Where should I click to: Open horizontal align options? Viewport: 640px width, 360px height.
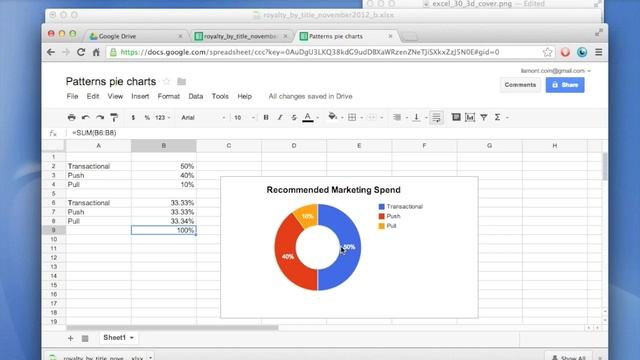[397, 118]
